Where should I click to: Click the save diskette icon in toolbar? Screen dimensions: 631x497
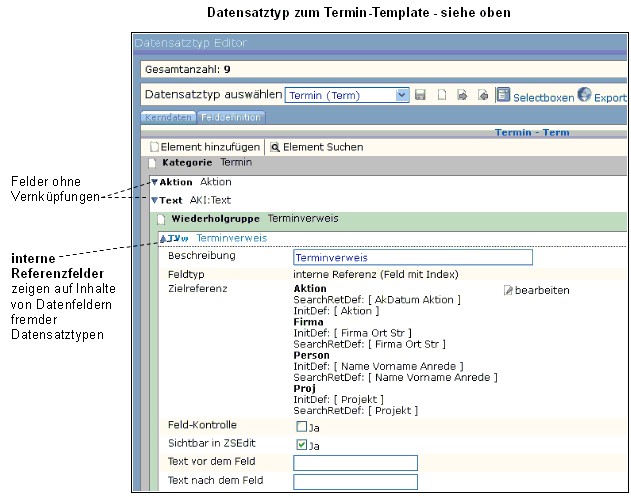click(421, 95)
